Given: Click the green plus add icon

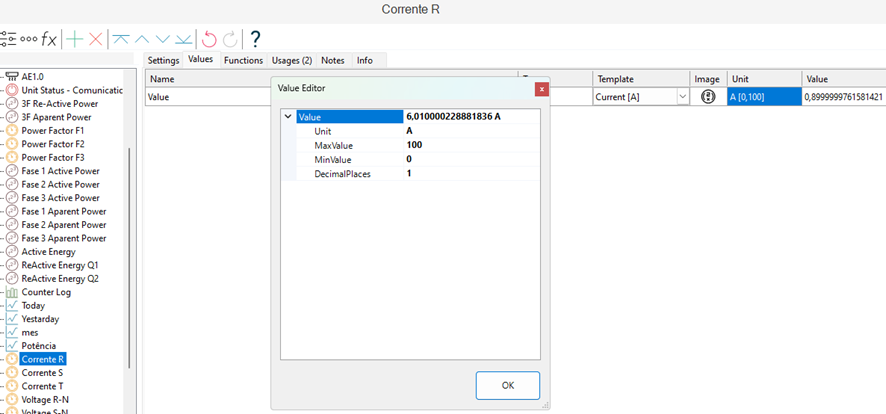Looking at the screenshot, I should tap(74, 39).
